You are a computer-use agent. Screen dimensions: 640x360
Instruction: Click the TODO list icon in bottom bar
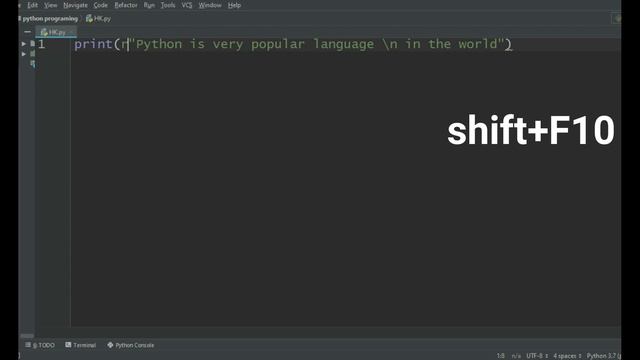point(28,345)
